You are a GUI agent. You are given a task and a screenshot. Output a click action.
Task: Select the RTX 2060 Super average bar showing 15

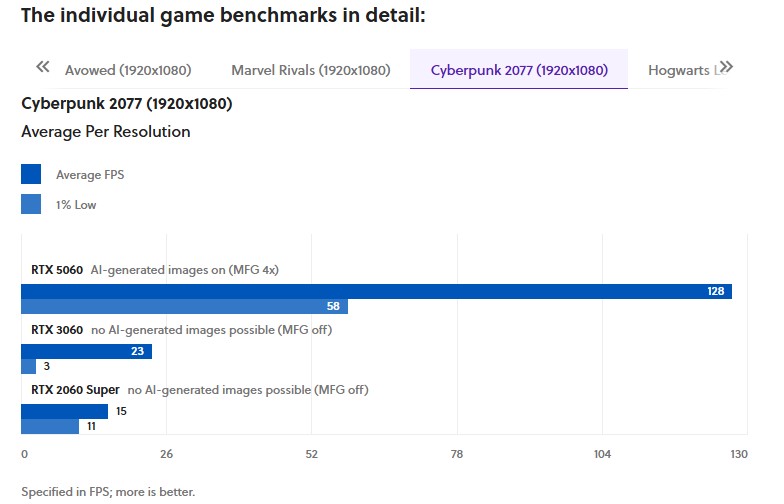pyautogui.click(x=64, y=412)
